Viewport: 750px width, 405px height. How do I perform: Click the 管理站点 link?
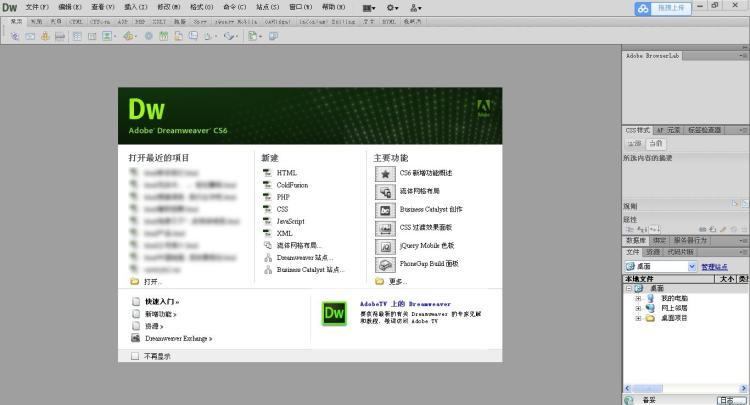[715, 267]
